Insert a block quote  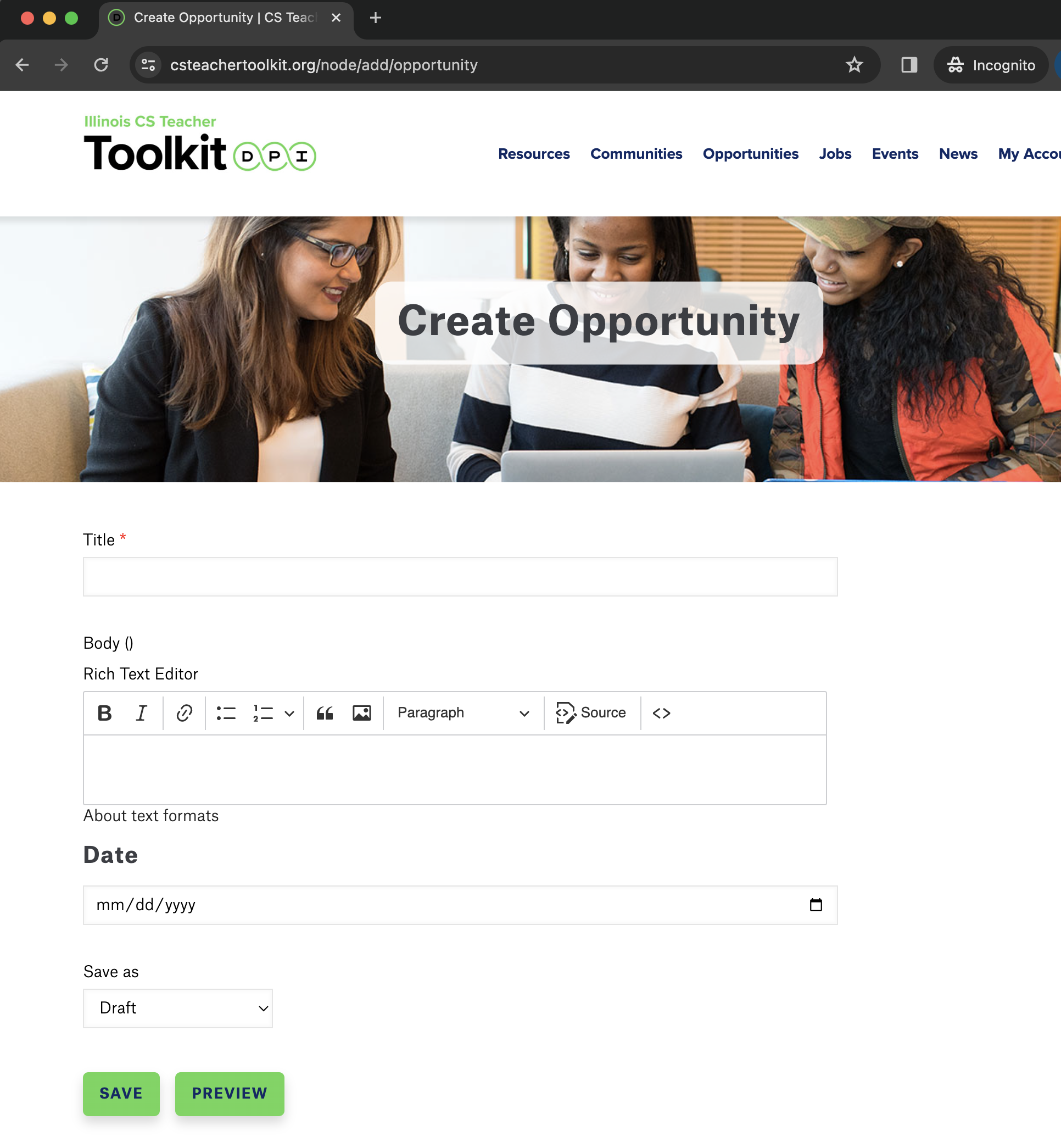(x=325, y=712)
